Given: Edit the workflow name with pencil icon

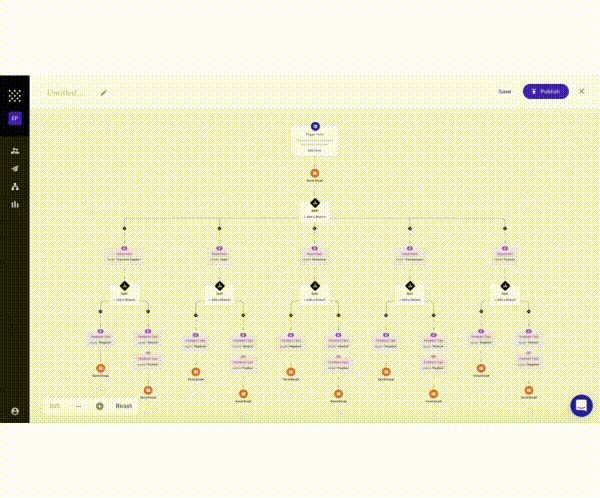Looking at the screenshot, I should [x=104, y=93].
